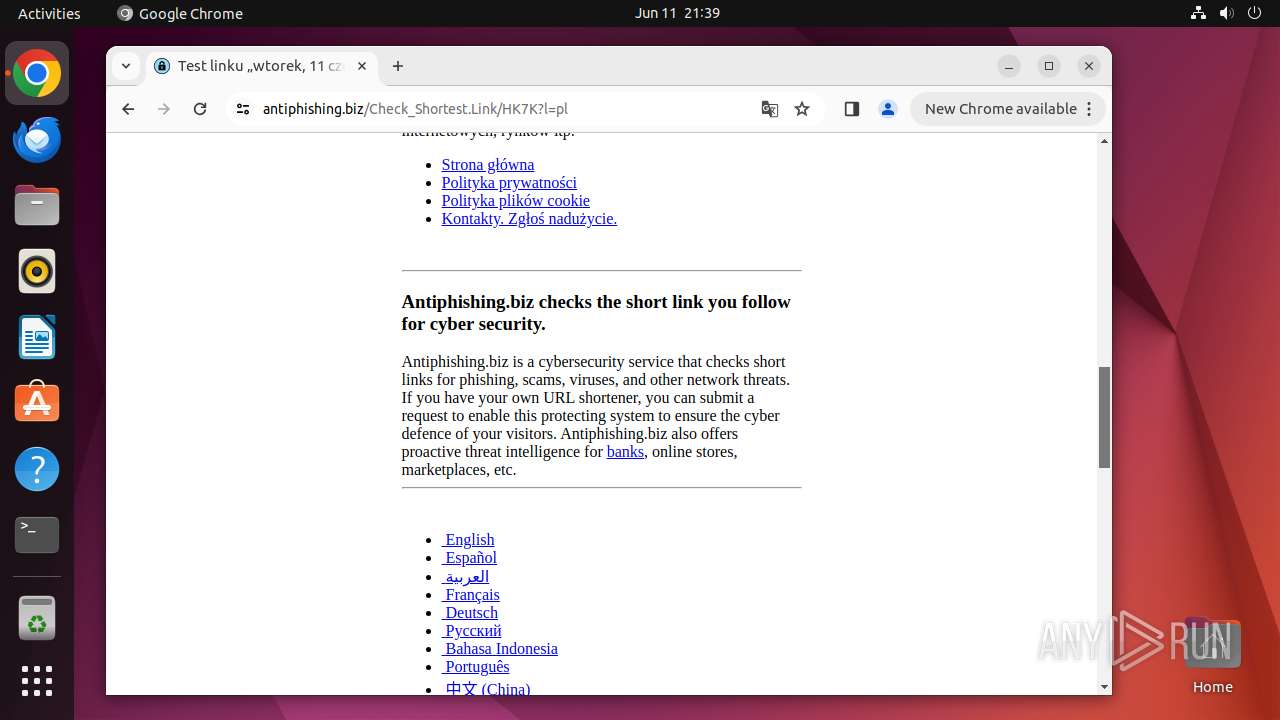Click the page vertical scrollbar thumb

(1104, 417)
